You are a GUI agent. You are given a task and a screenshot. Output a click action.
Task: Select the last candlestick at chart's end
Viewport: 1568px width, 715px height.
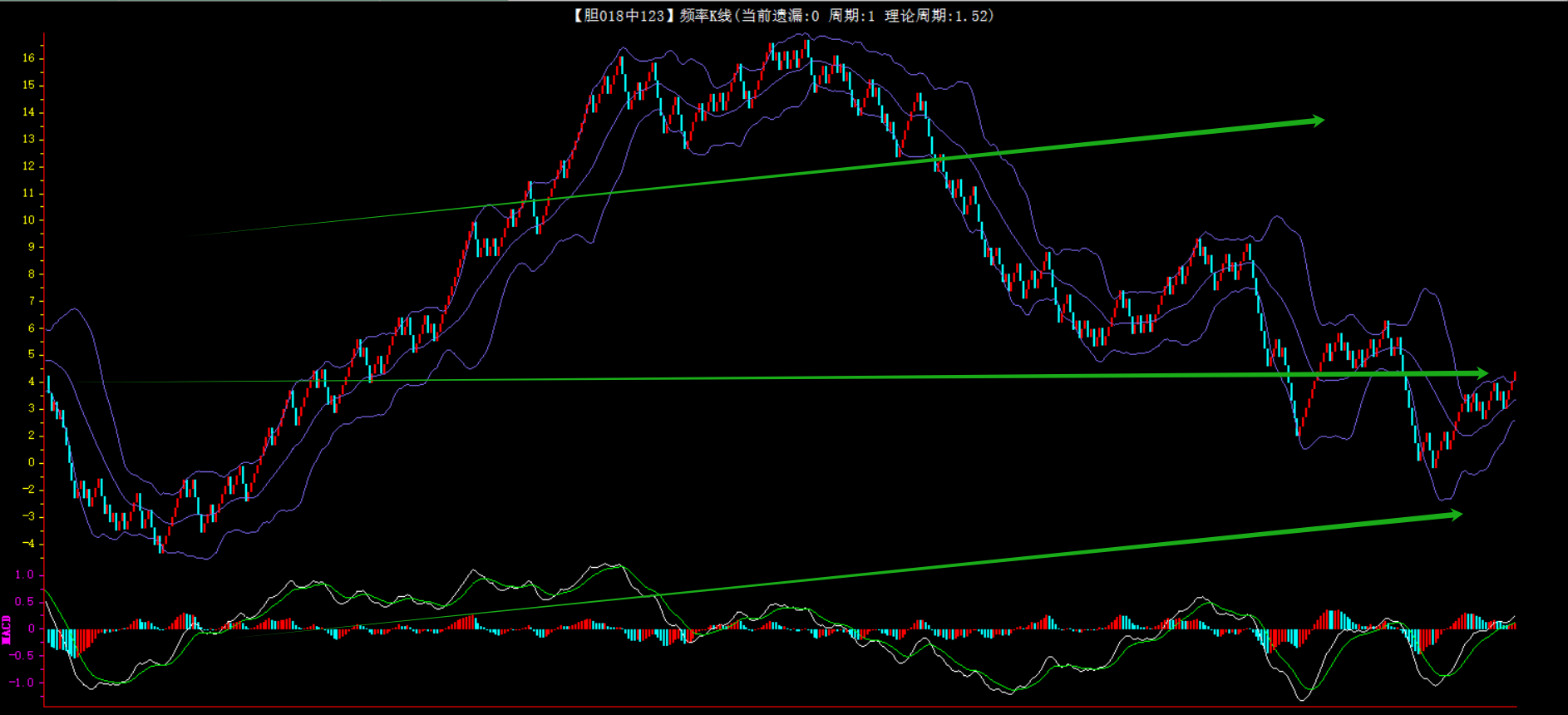point(1515,377)
